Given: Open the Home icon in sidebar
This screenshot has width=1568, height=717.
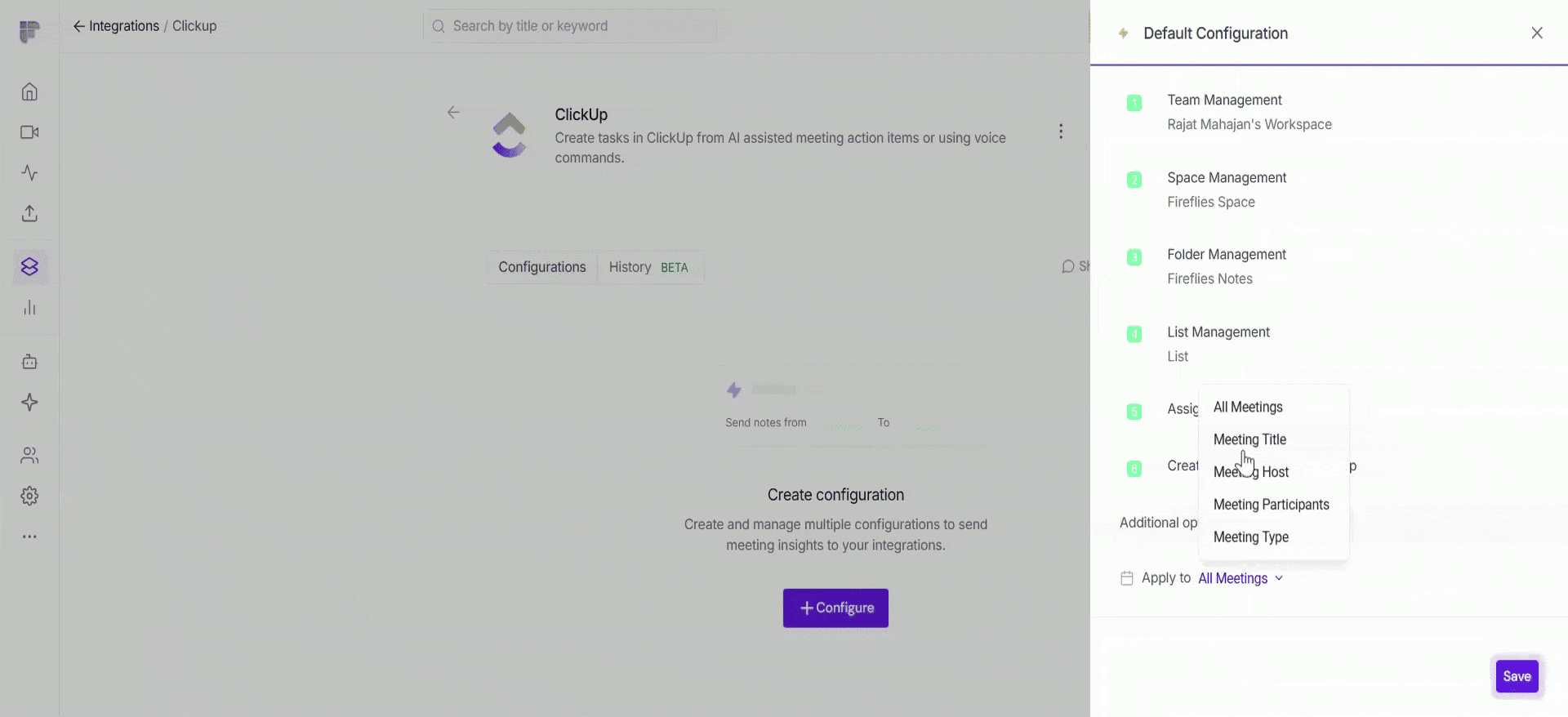Looking at the screenshot, I should [29, 91].
